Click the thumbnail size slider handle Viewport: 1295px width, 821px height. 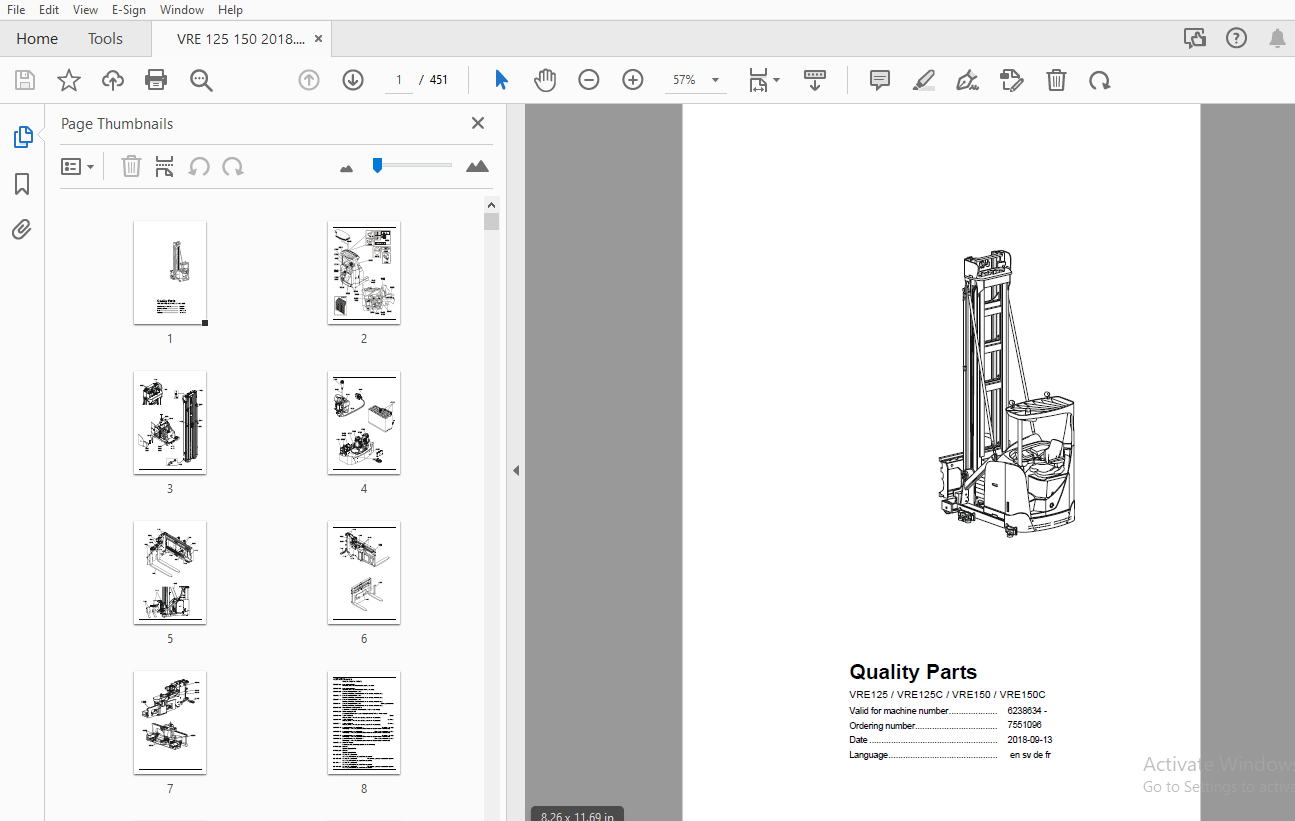(377, 165)
